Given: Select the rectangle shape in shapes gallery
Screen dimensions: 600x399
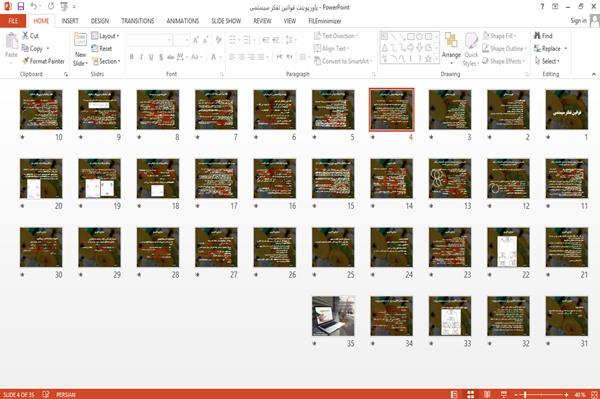Looking at the screenshot, I should [411, 37].
